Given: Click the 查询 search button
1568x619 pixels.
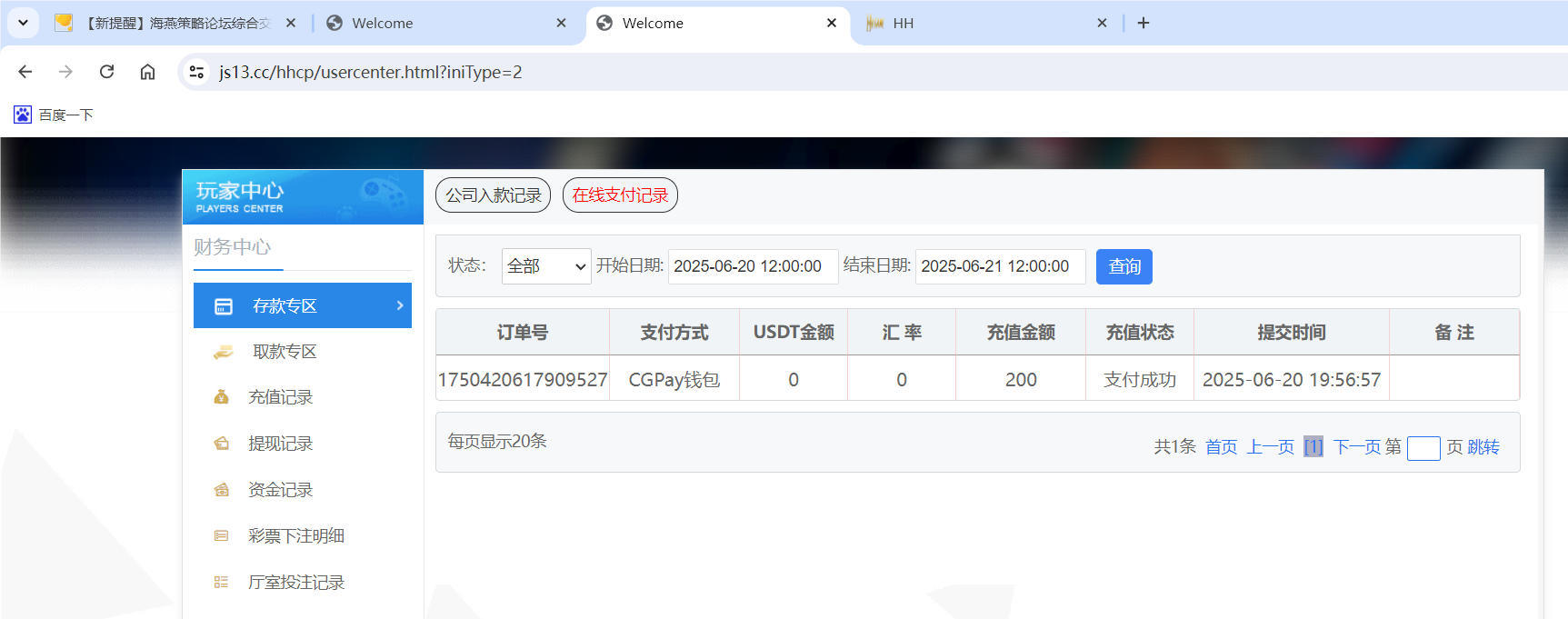Looking at the screenshot, I should point(1124,266).
